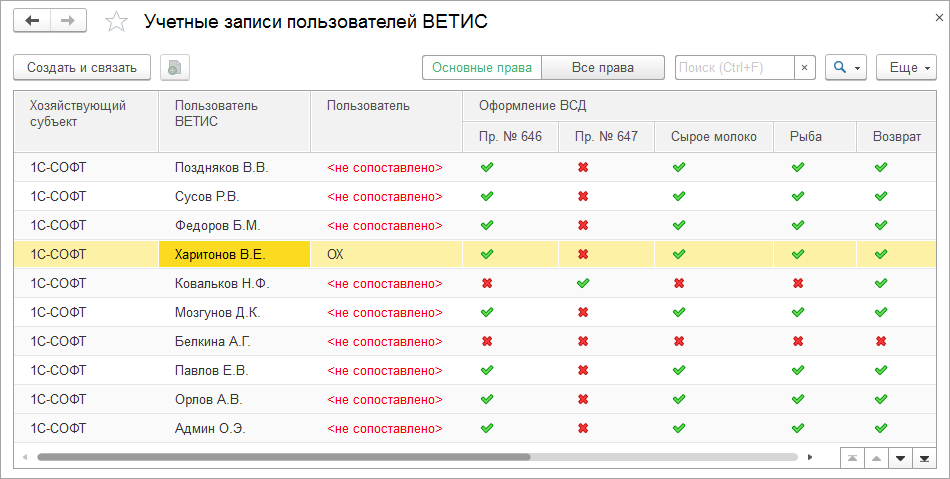Click the unmatched user link for Сусов Р.В.
Screen dimensions: 950x479
tap(384, 197)
